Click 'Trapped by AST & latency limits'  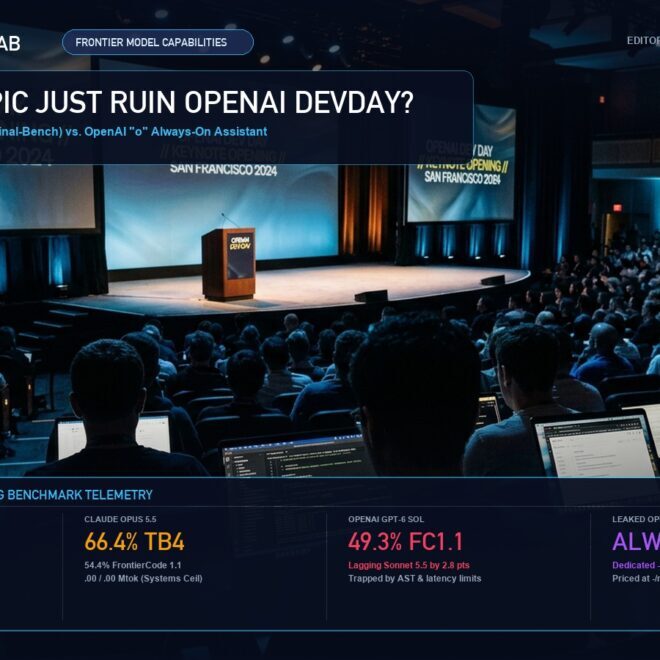(x=415, y=579)
